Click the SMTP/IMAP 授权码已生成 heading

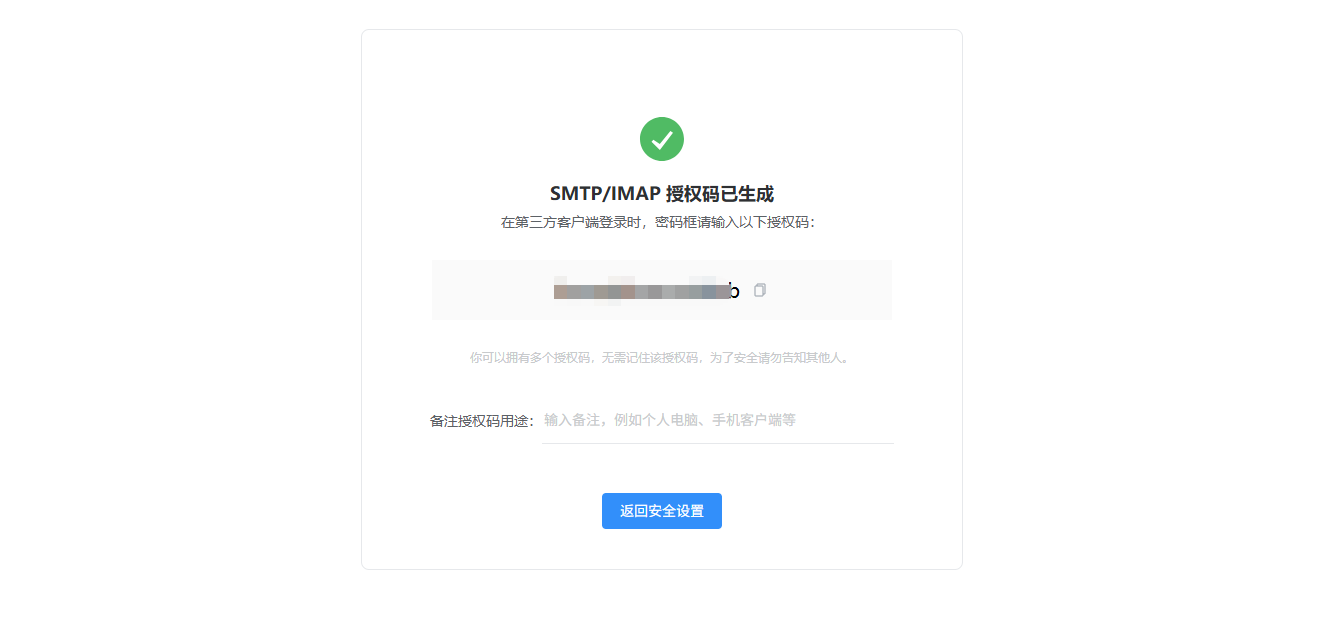662,194
